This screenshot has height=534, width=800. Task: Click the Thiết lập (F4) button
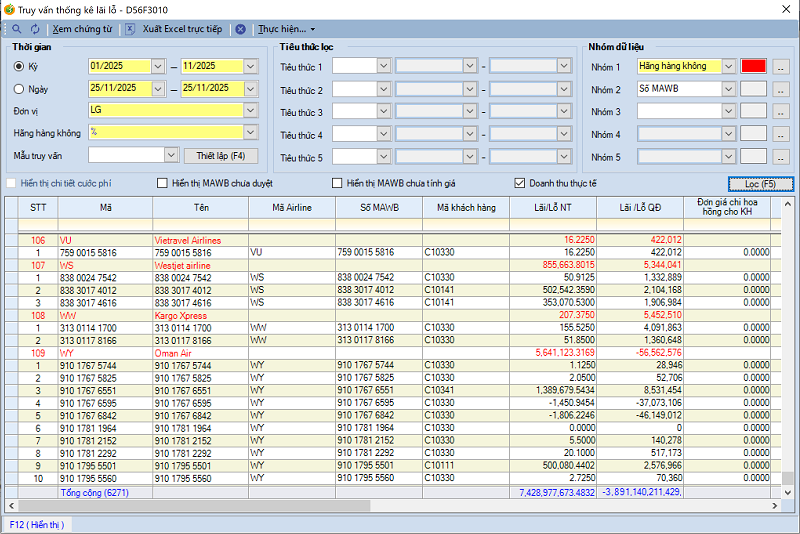(220, 155)
